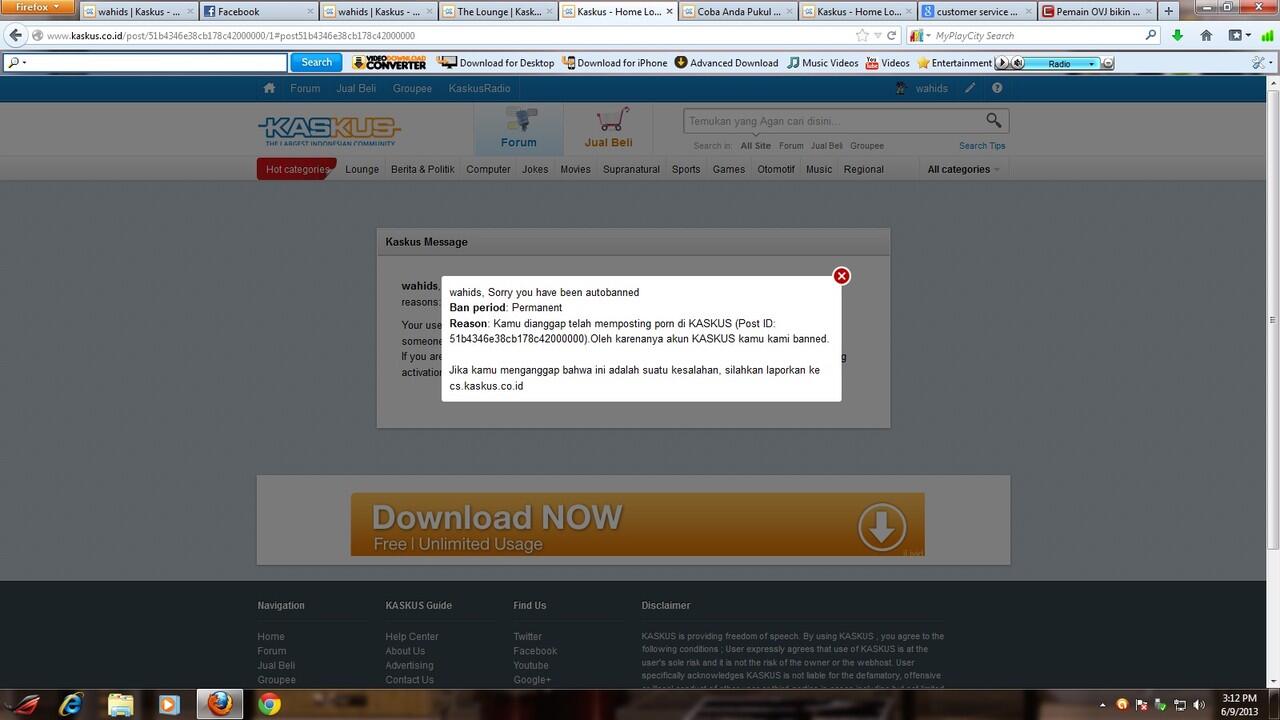Focus the Kaskus search input field

point(834,121)
